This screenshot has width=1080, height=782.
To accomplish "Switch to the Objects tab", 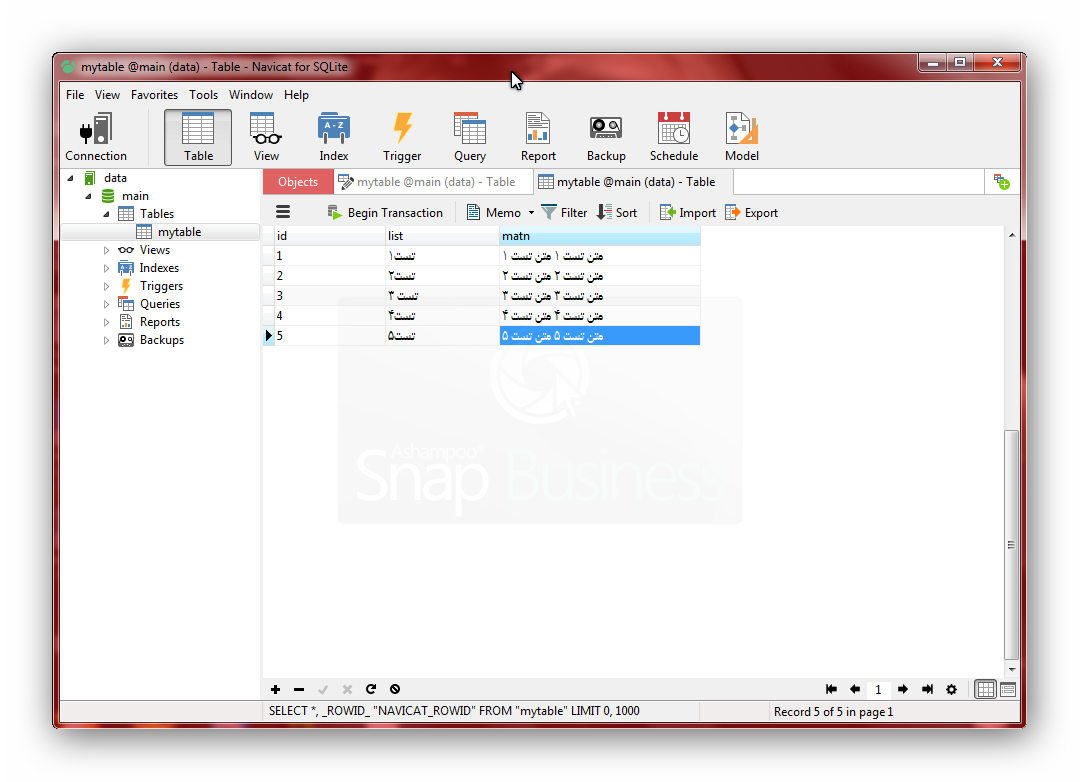I will tap(298, 182).
